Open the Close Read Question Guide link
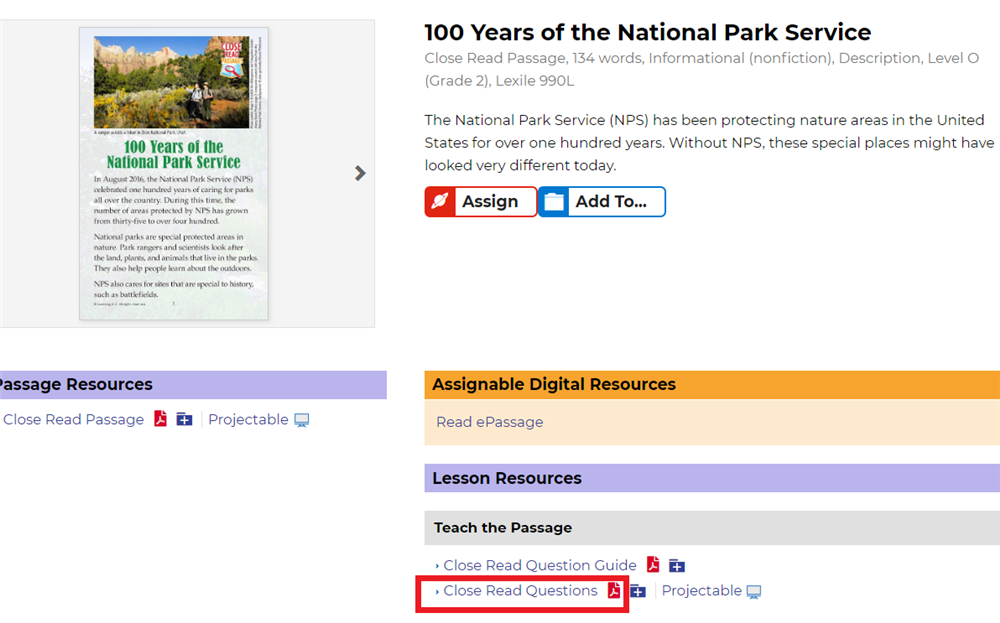This screenshot has height=623, width=1000. point(539,566)
